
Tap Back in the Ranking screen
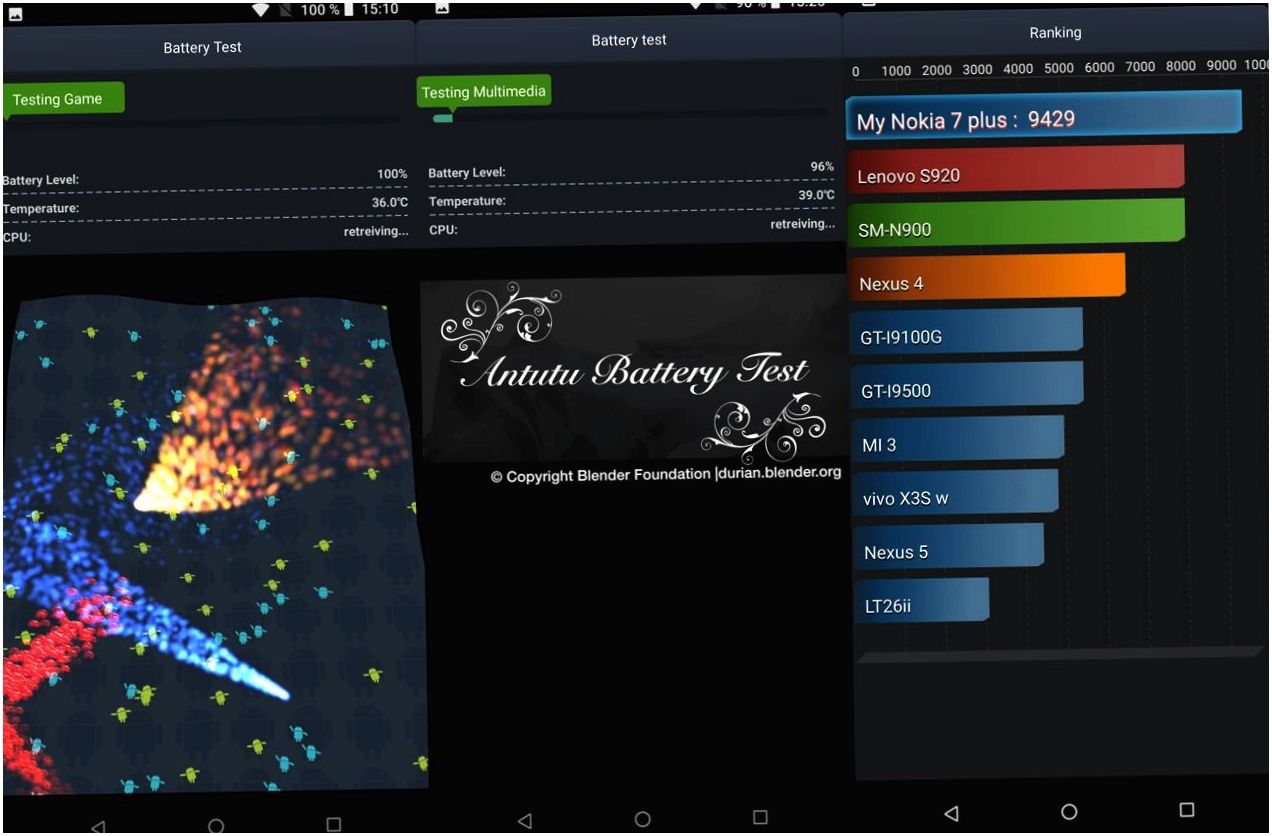tap(951, 814)
